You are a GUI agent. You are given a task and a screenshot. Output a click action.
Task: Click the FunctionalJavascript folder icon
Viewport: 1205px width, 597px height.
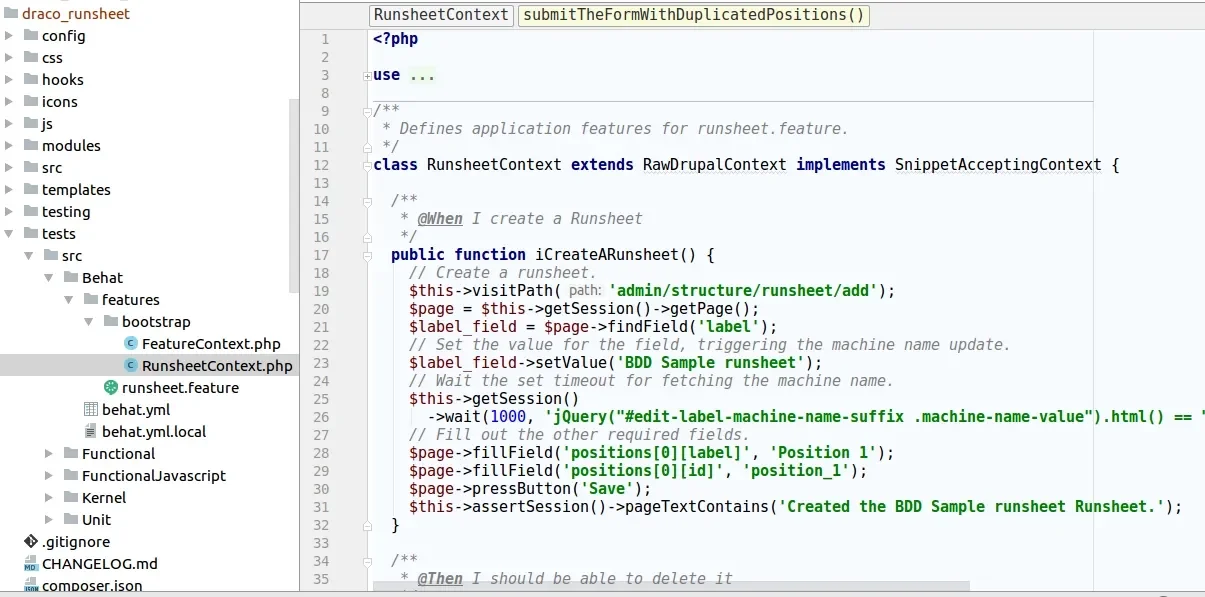(70, 475)
